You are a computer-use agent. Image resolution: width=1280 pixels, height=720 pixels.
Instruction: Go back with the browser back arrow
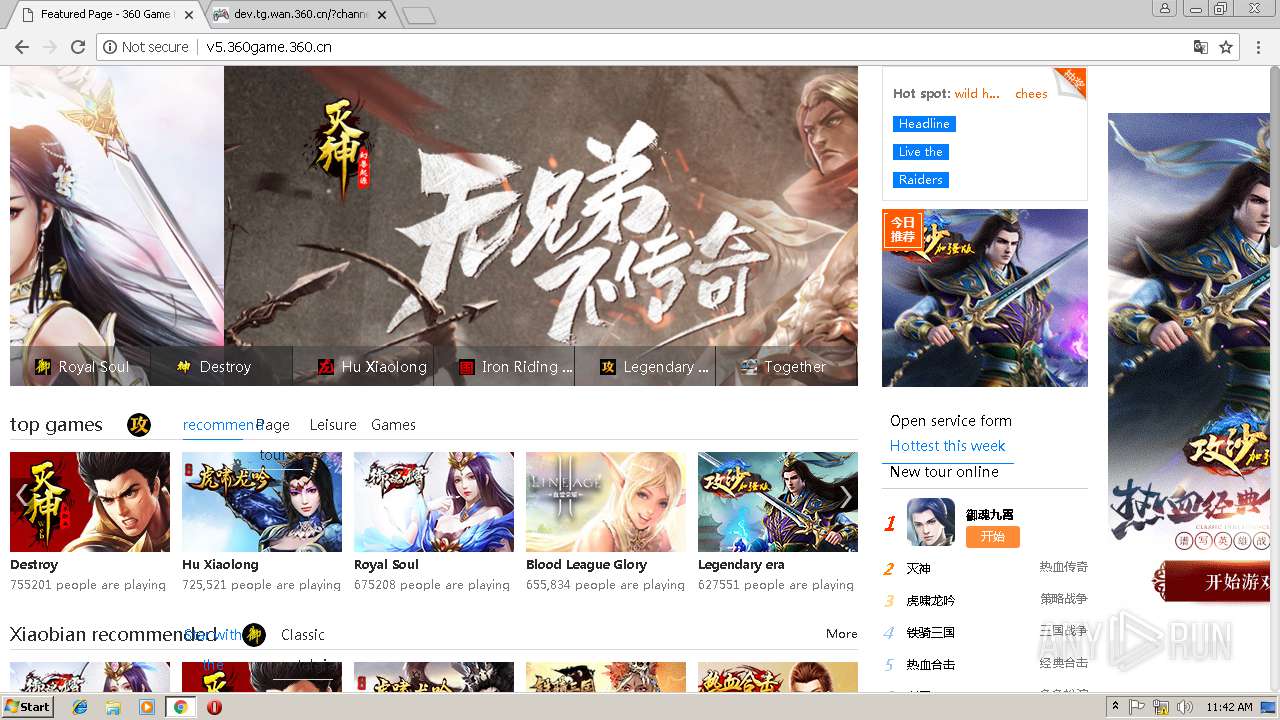point(21,47)
